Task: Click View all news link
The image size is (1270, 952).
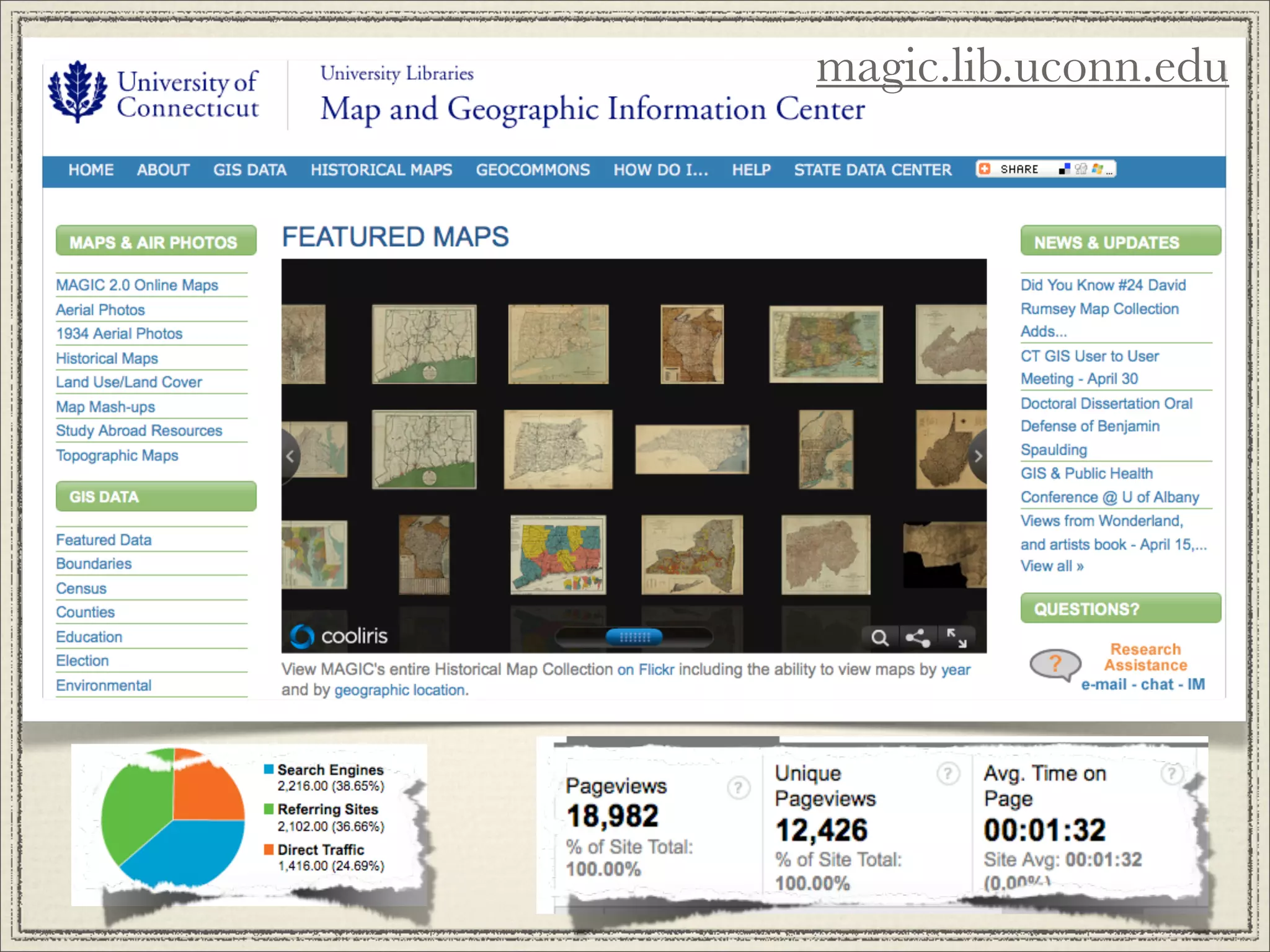Action: point(1052,566)
